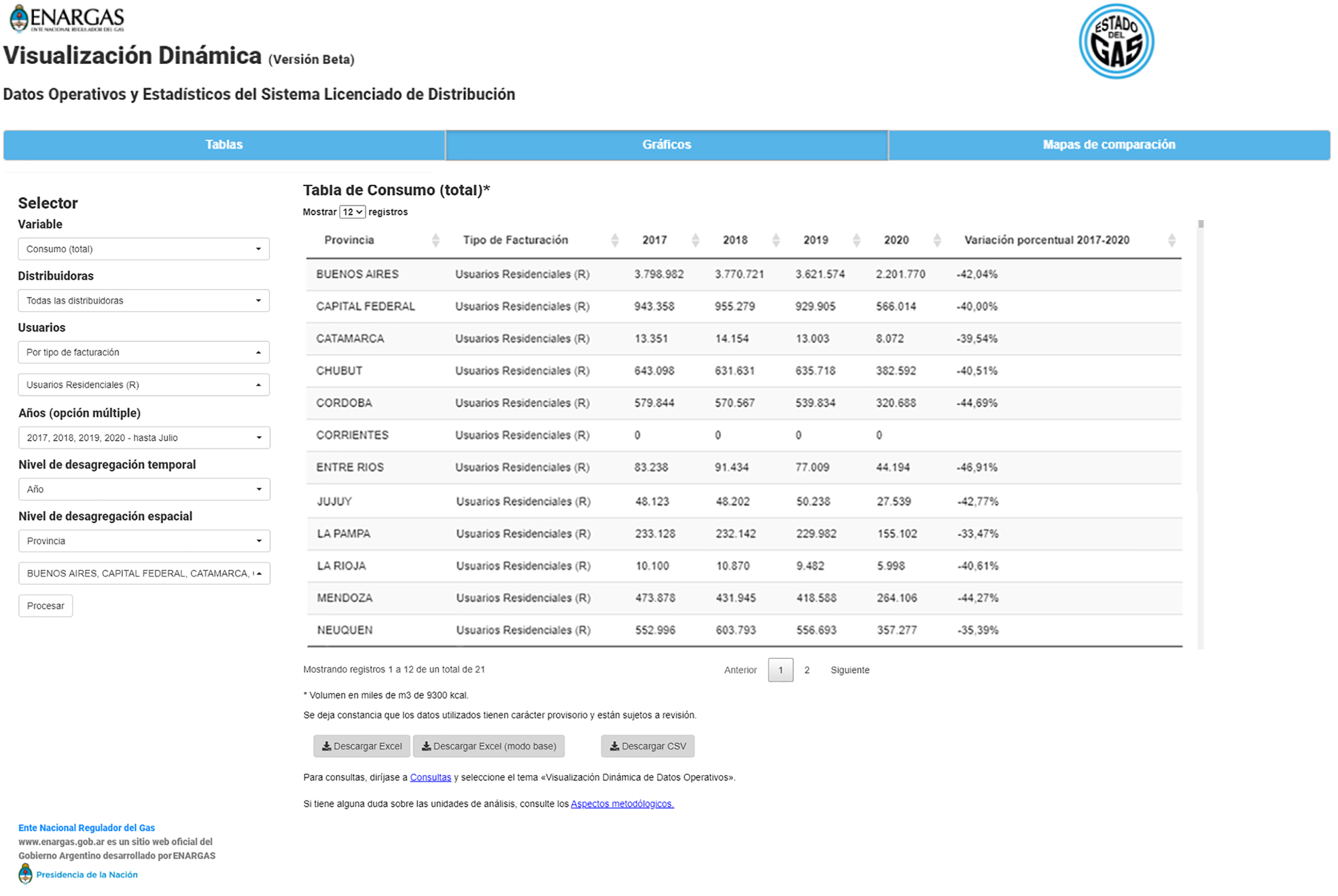Viewport: 1338px width, 896px height.
Task: Go to results page 2
Action: coord(807,670)
